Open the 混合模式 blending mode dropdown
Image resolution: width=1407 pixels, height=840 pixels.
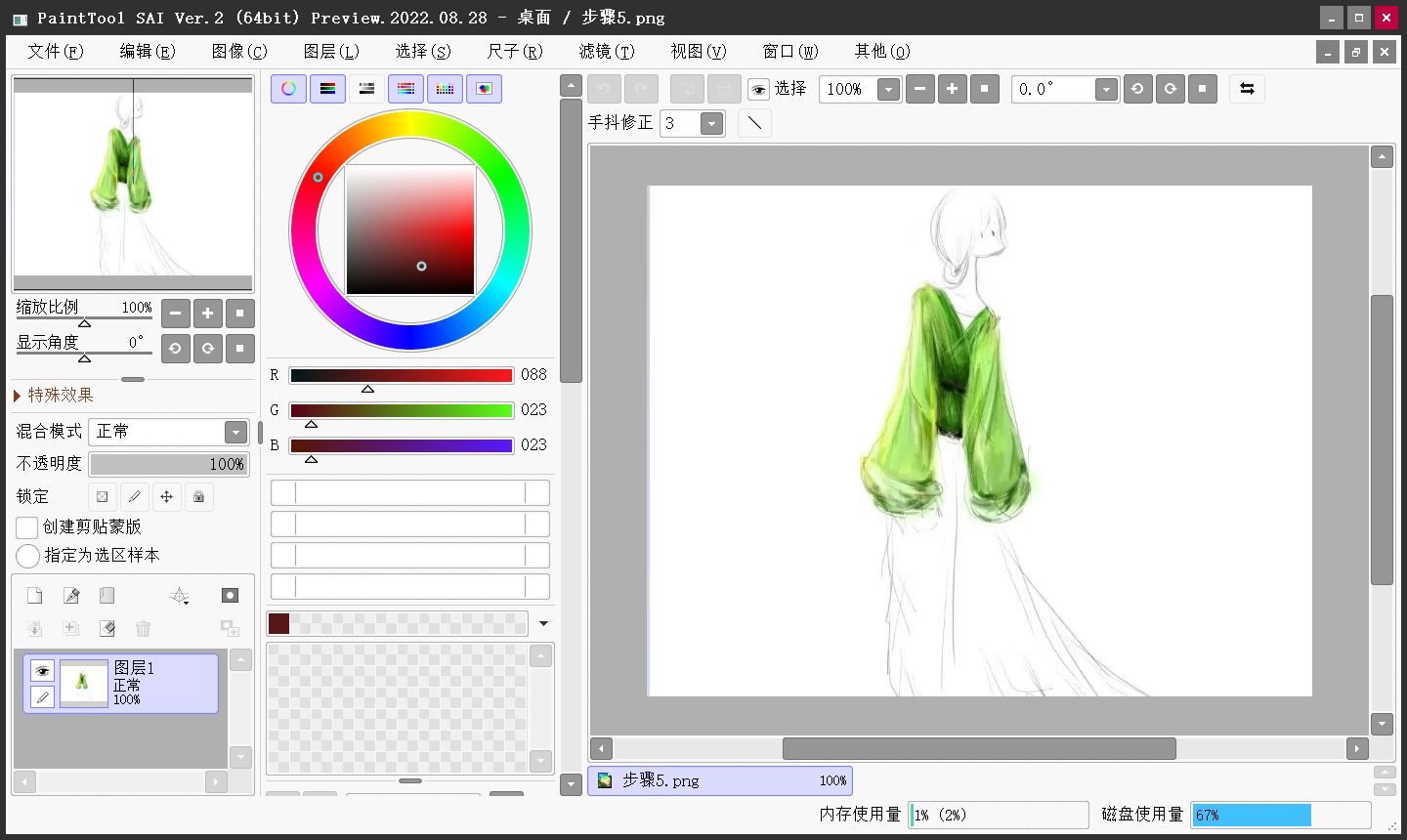click(x=235, y=432)
